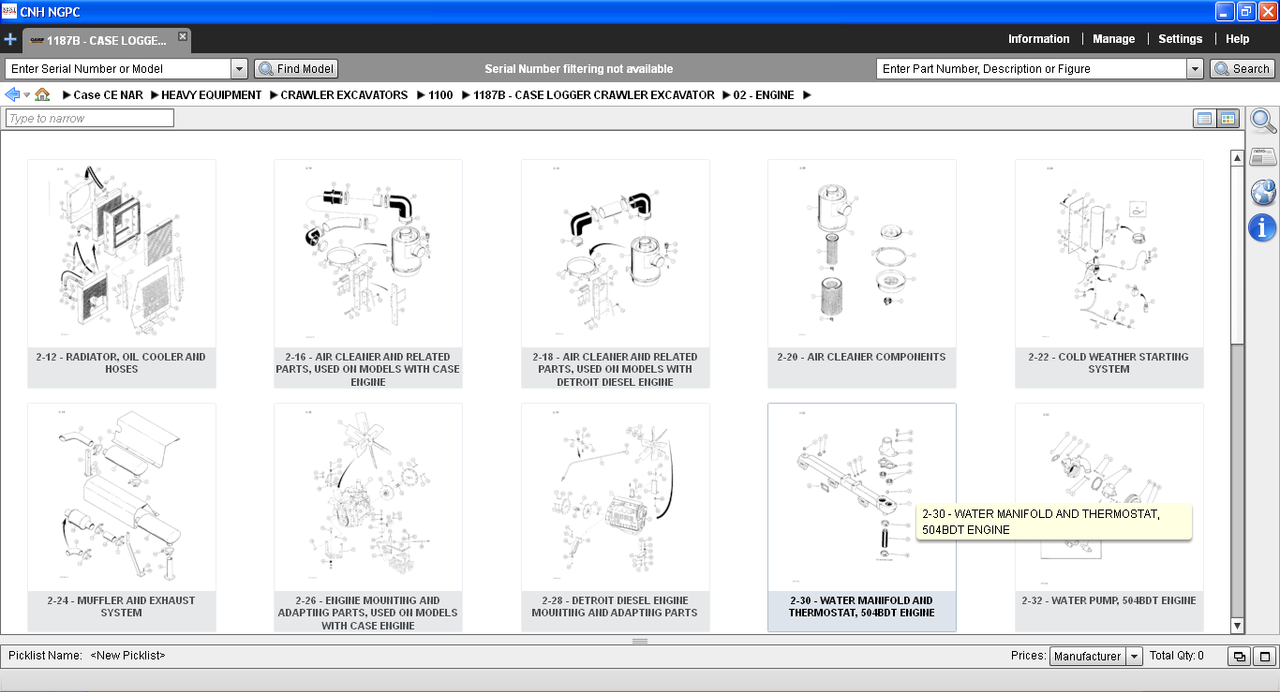Click the 02 - ENGINE breadcrumb
This screenshot has height=692, width=1280.
click(x=763, y=95)
